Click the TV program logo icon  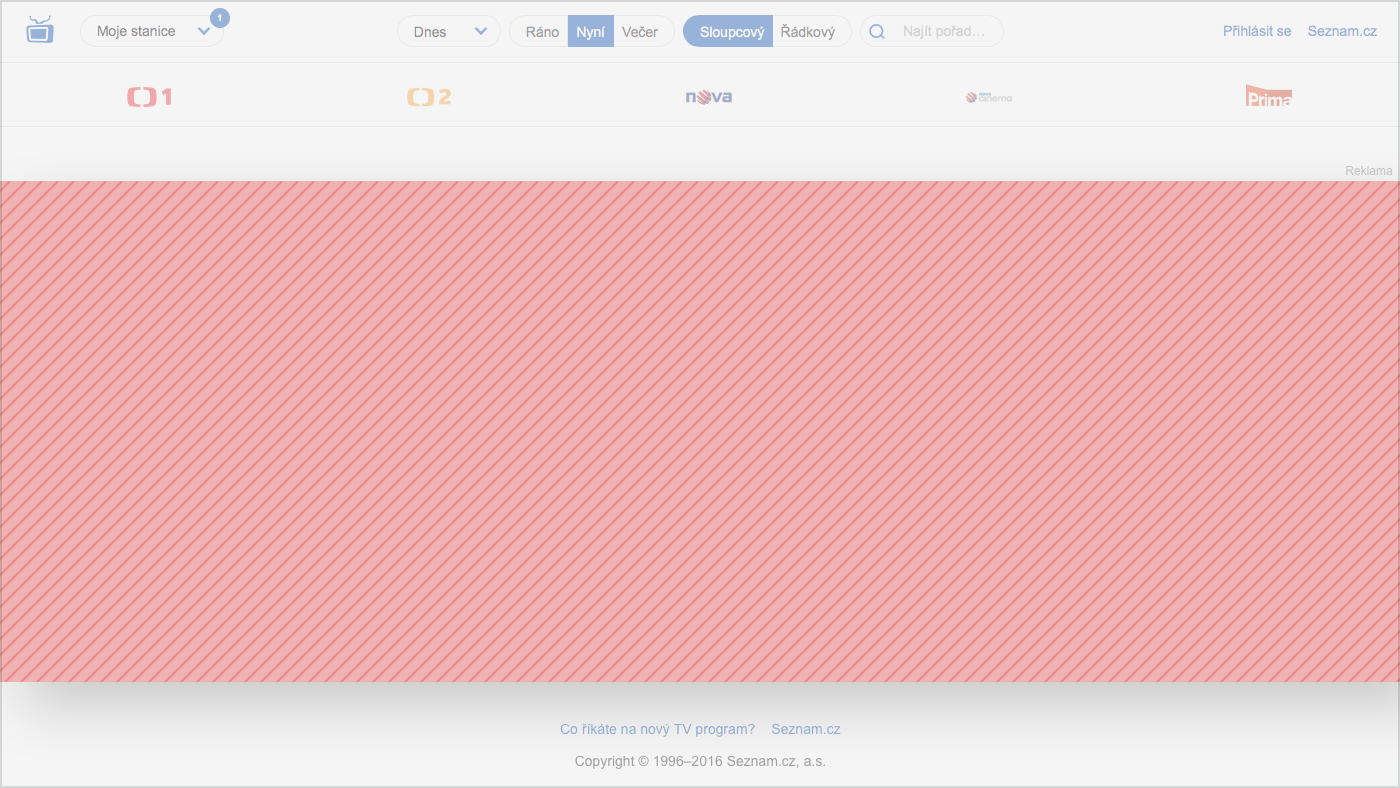(x=39, y=30)
